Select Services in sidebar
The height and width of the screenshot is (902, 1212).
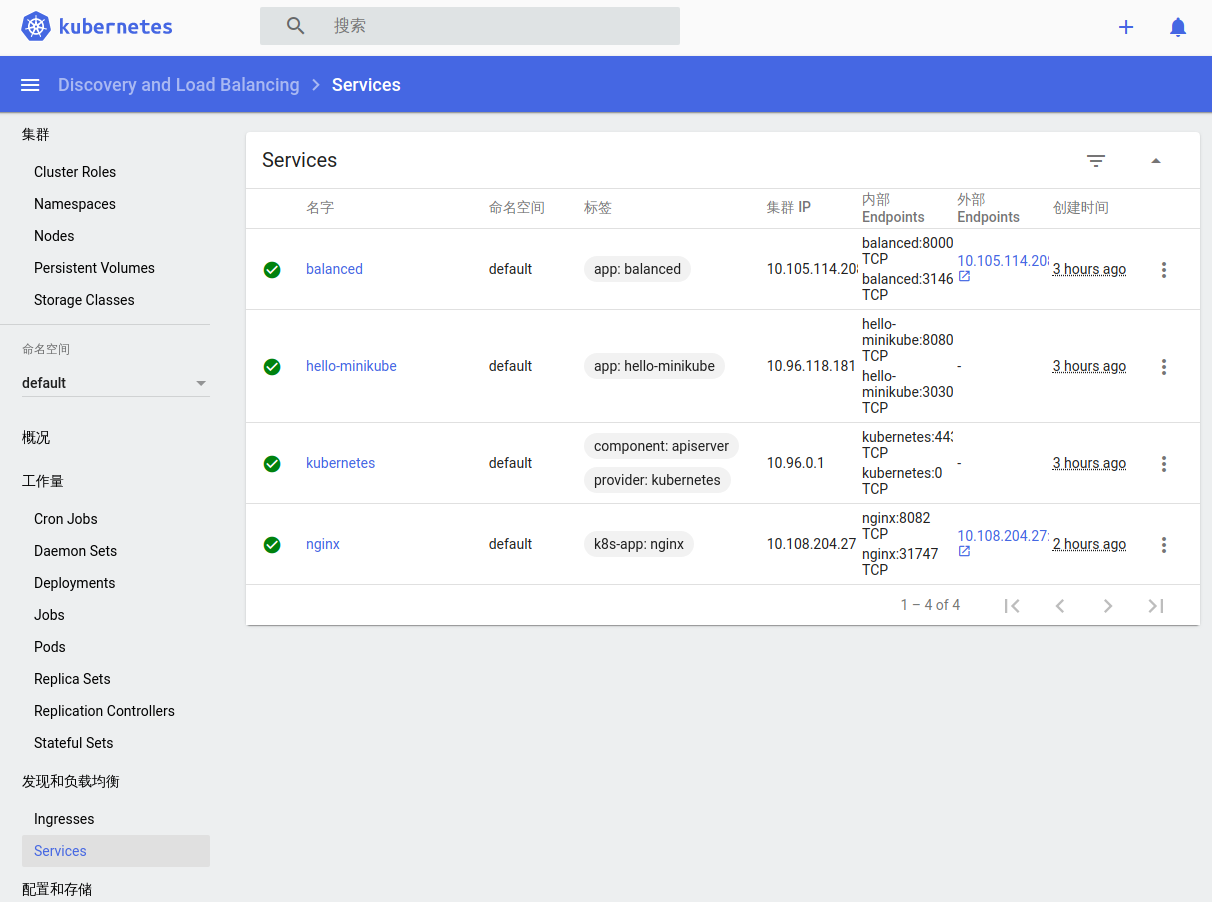116,851
